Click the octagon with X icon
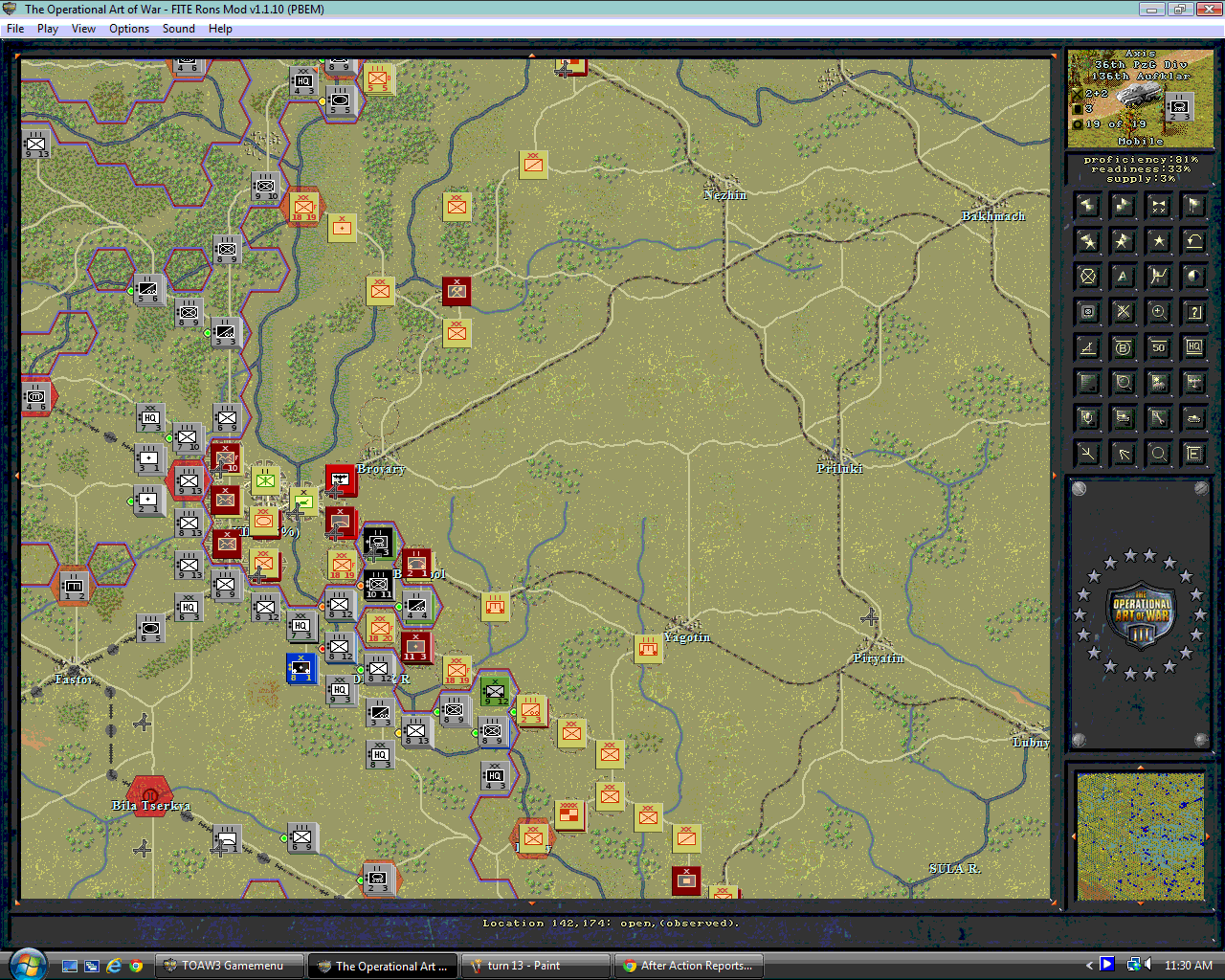The height and width of the screenshot is (980, 1225). (1087, 277)
